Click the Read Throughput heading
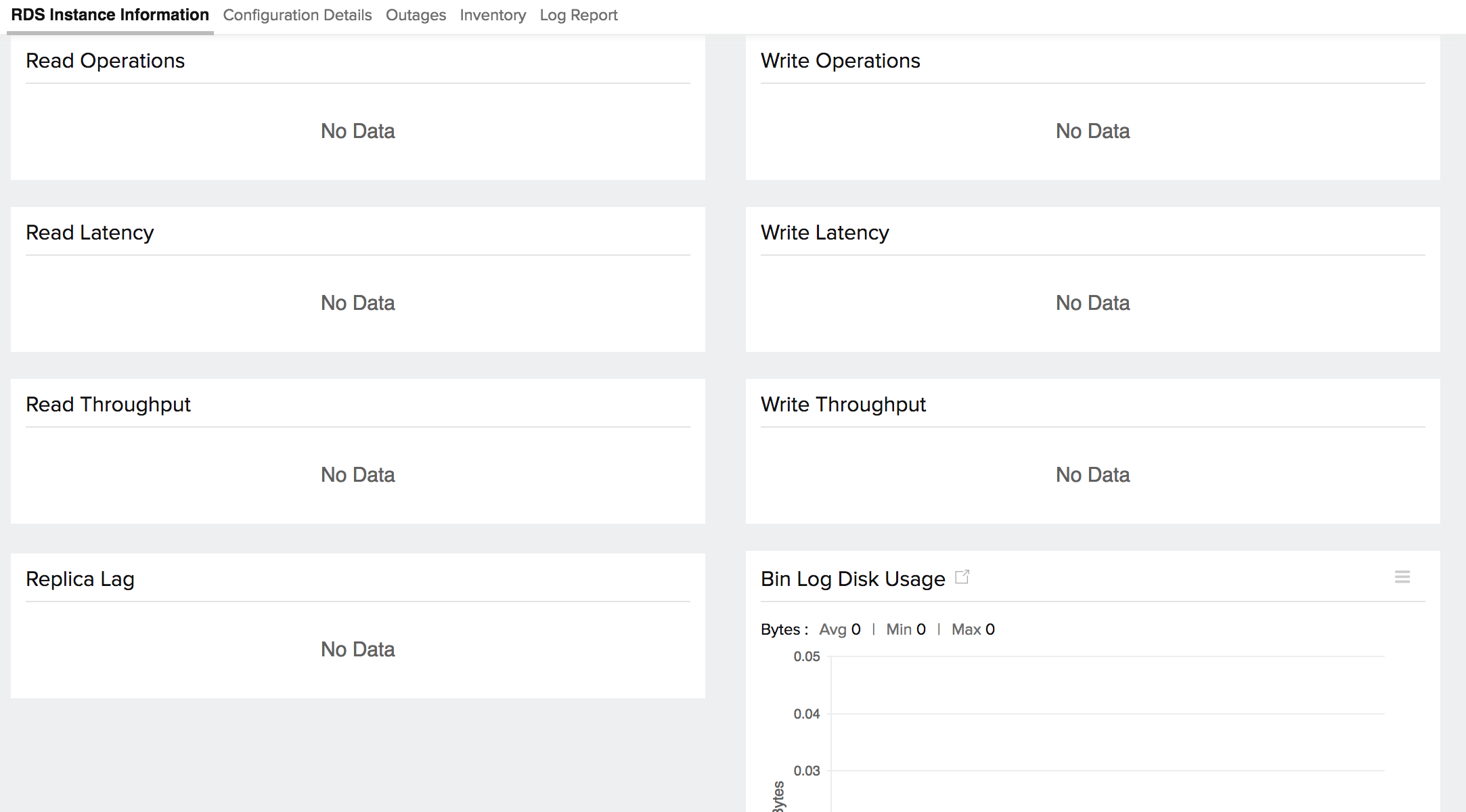 [108, 405]
